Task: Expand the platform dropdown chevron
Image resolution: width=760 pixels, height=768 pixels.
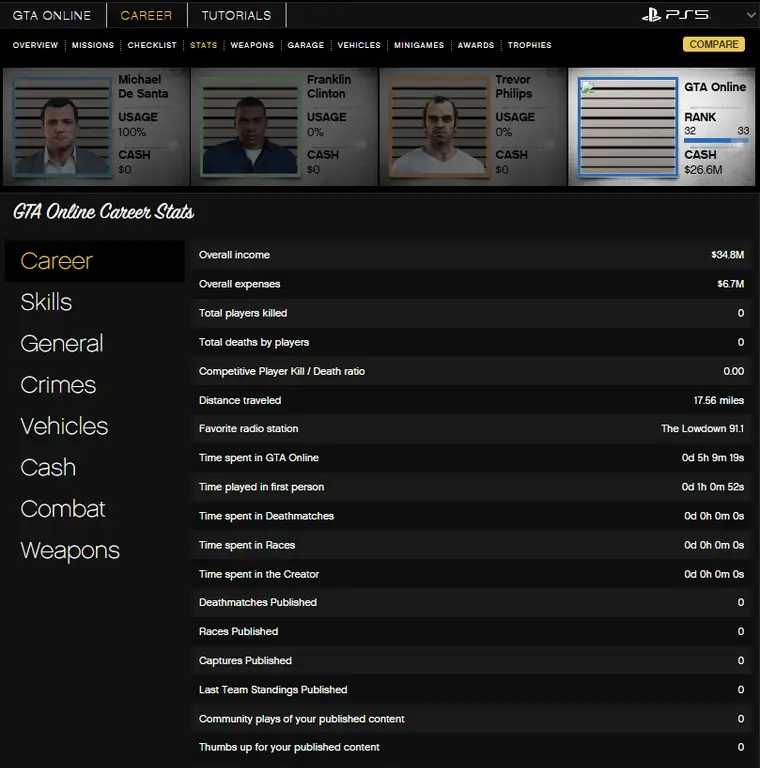Action: (751, 16)
